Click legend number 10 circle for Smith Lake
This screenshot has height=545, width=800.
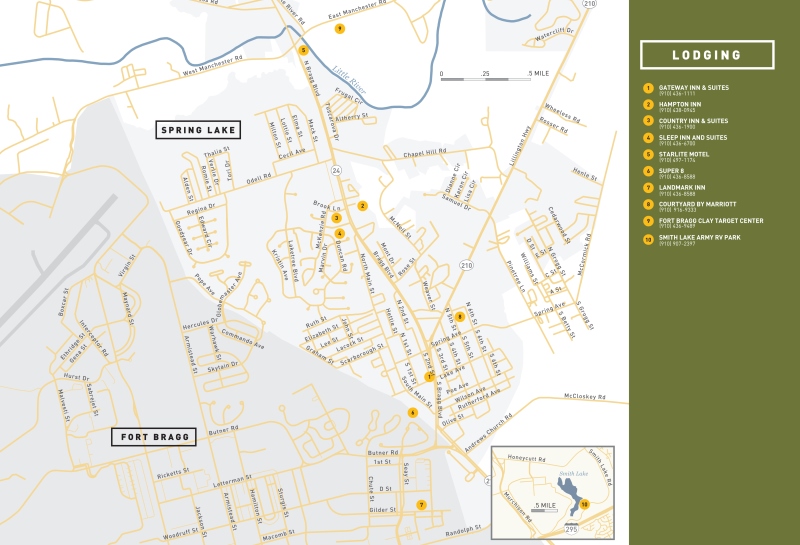tap(648, 239)
